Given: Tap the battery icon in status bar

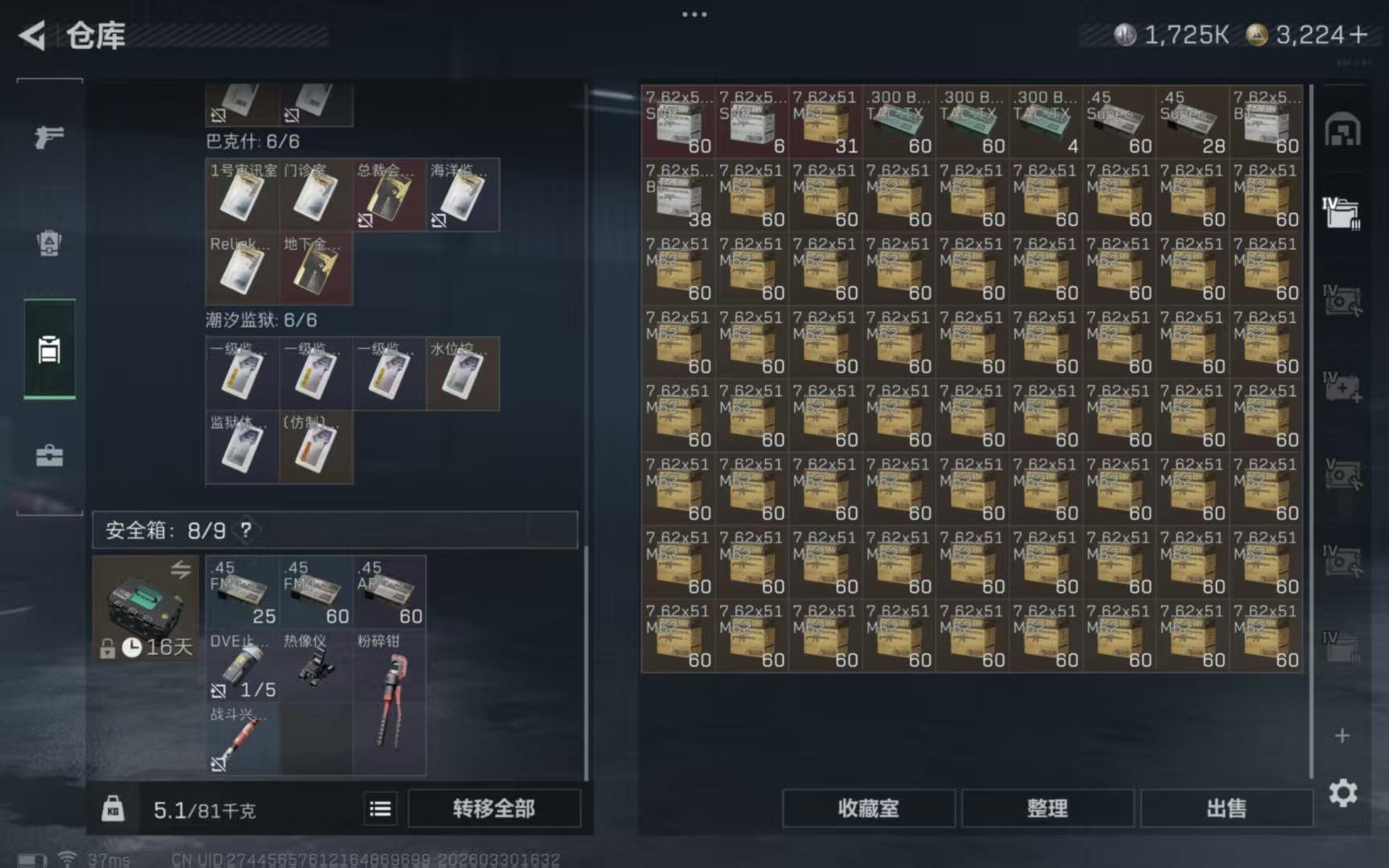Looking at the screenshot, I should [31, 861].
